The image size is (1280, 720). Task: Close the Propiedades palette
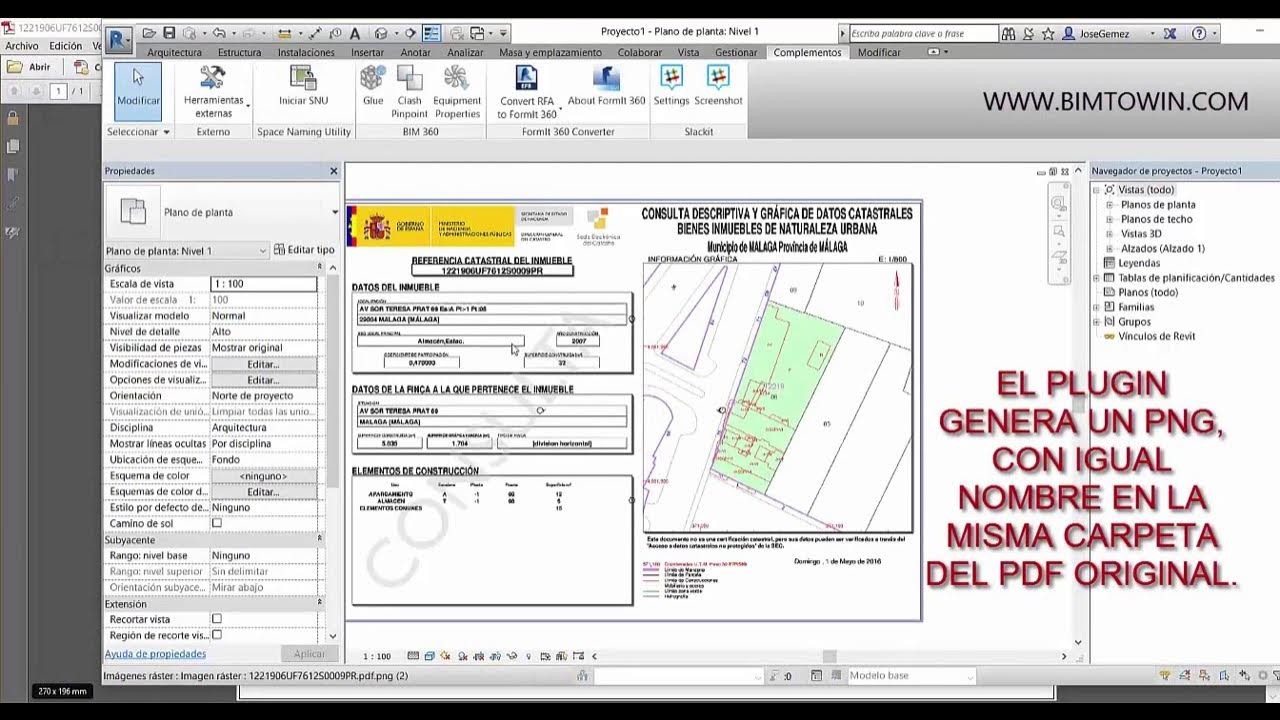334,171
